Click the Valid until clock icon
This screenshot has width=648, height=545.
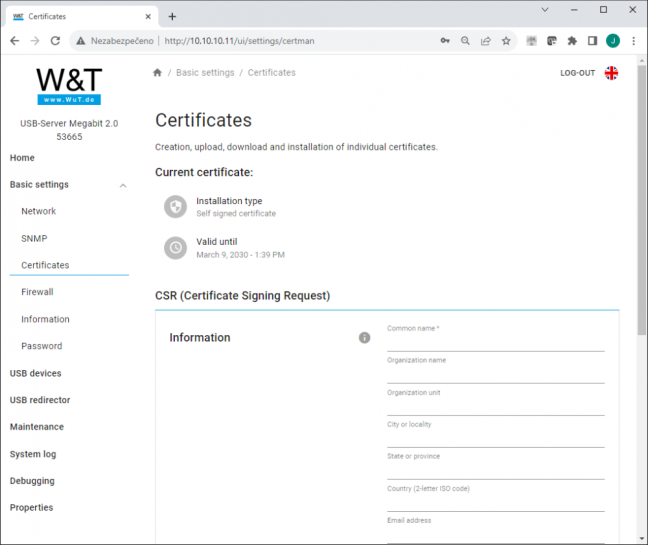[176, 248]
